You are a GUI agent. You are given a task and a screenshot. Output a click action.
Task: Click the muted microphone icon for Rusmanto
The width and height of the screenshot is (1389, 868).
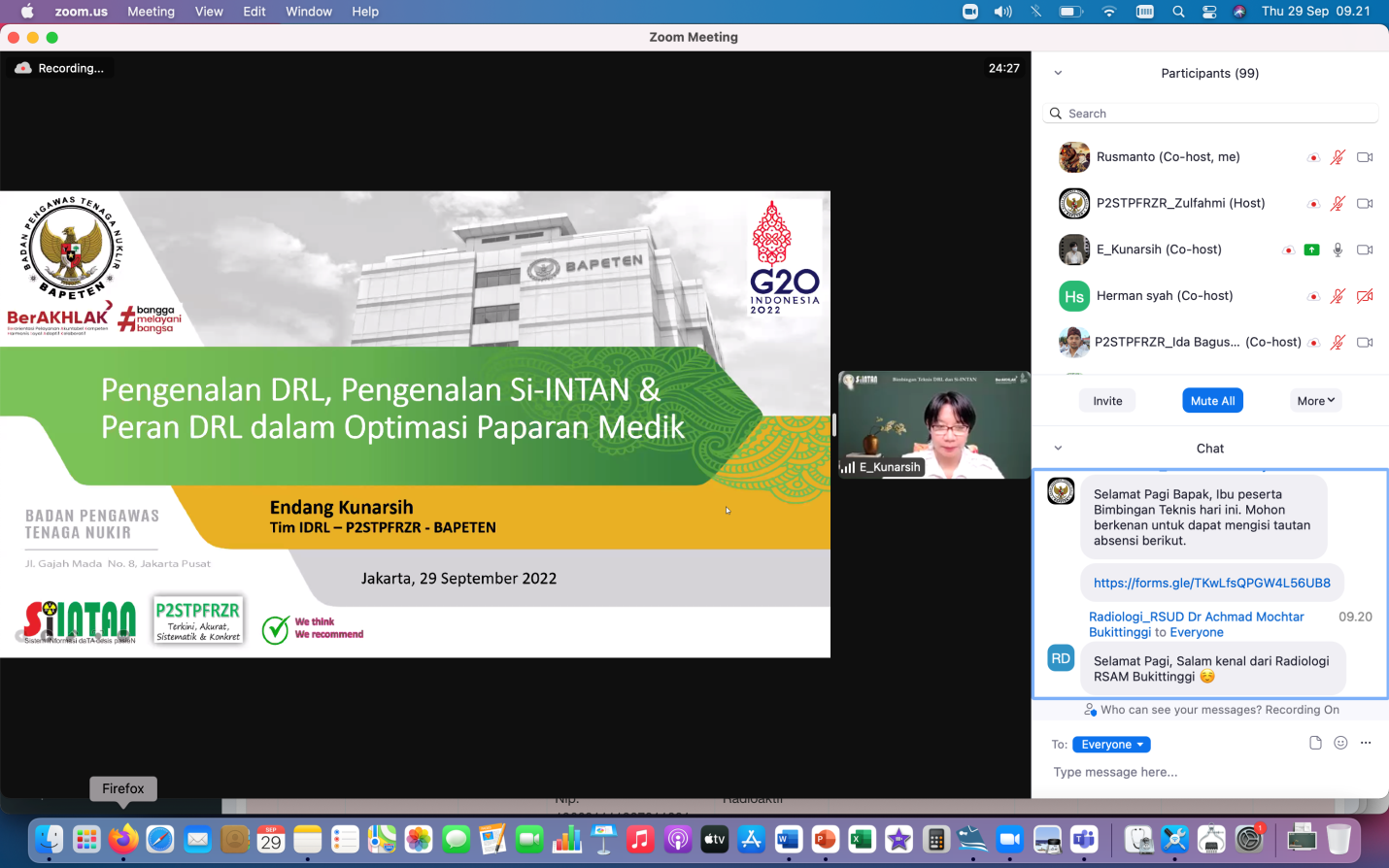point(1338,157)
